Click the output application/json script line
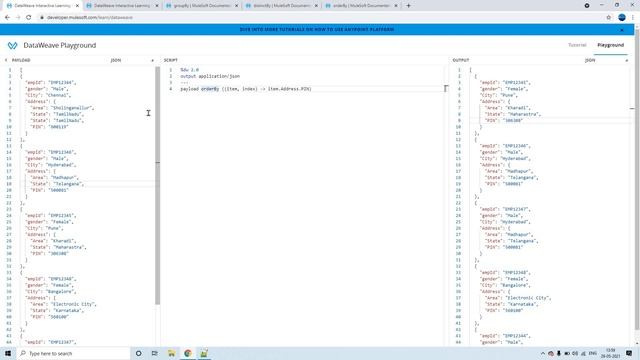Screen dimensions: 640x360 point(210,76)
